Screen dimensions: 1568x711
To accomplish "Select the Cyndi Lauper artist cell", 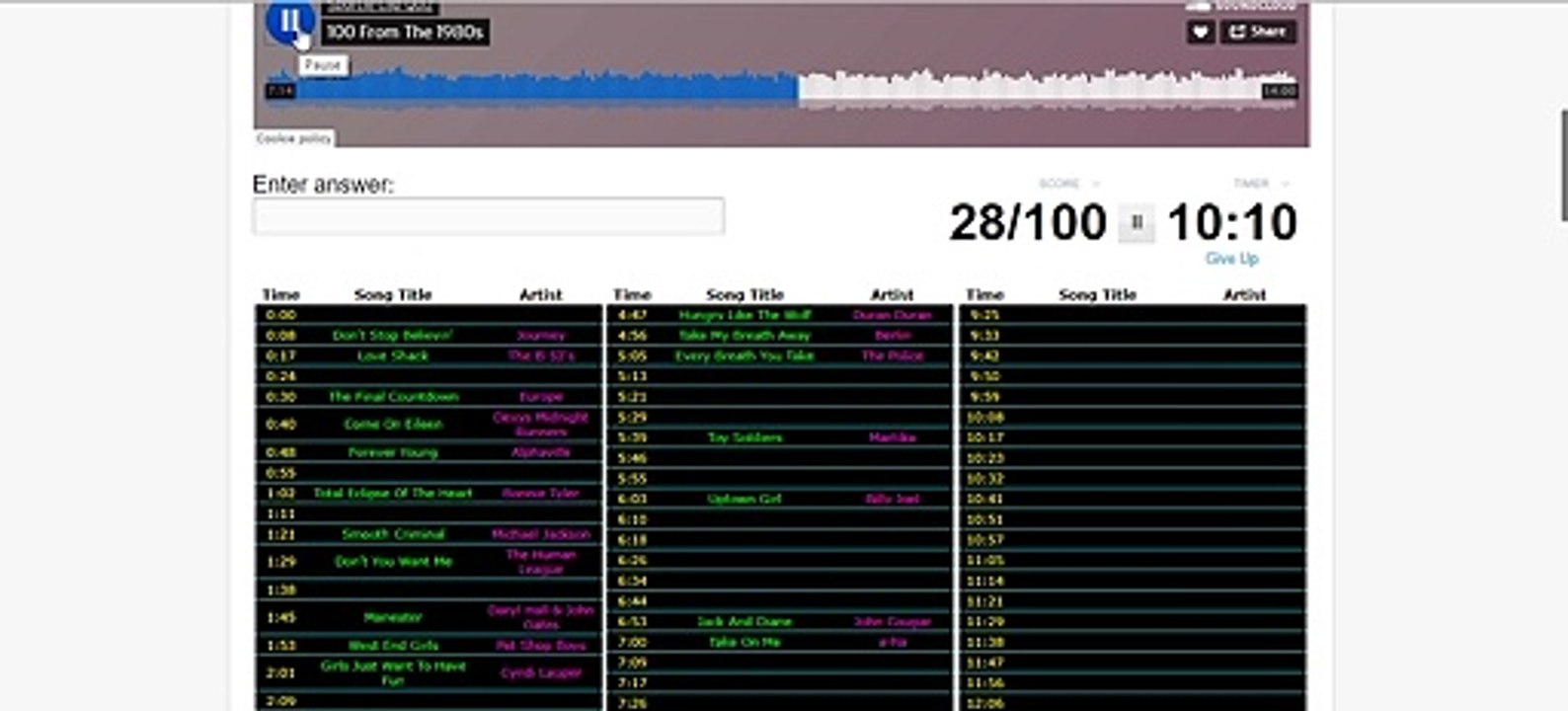I will [x=540, y=673].
